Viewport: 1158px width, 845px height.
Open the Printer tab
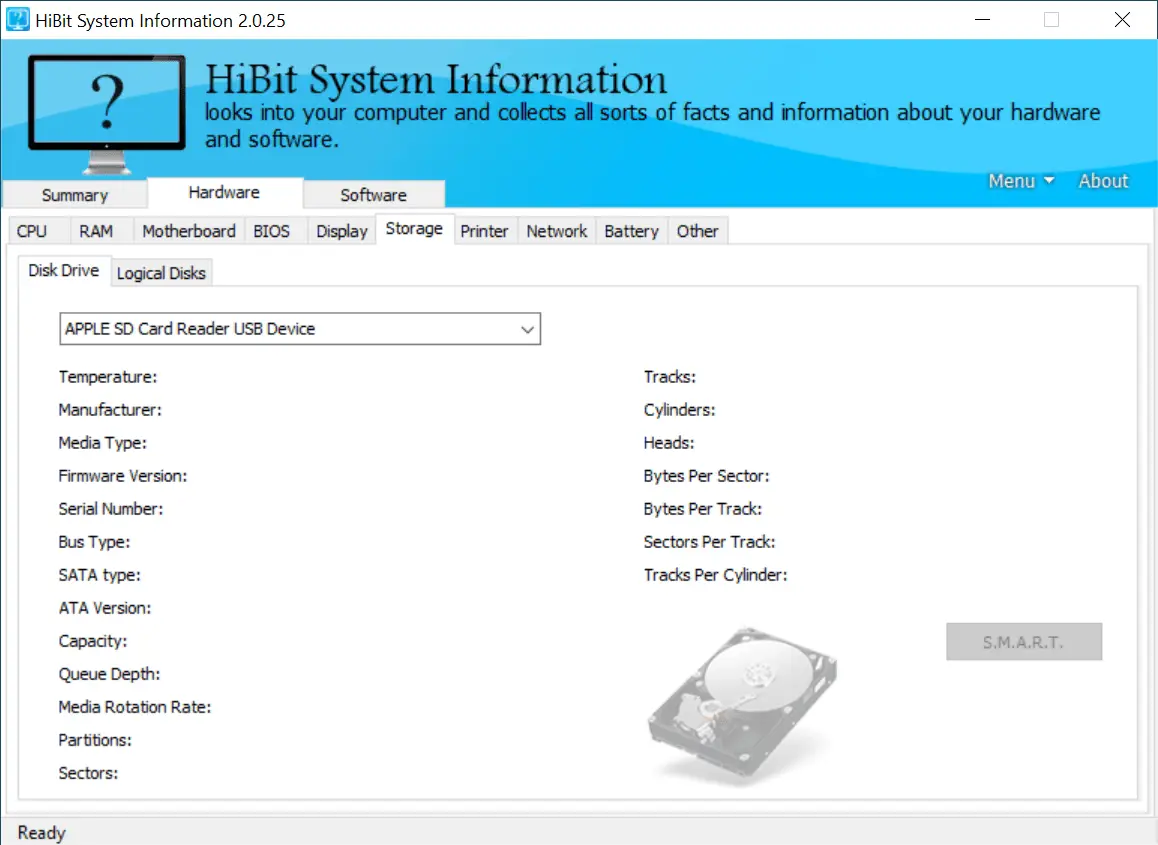point(484,231)
